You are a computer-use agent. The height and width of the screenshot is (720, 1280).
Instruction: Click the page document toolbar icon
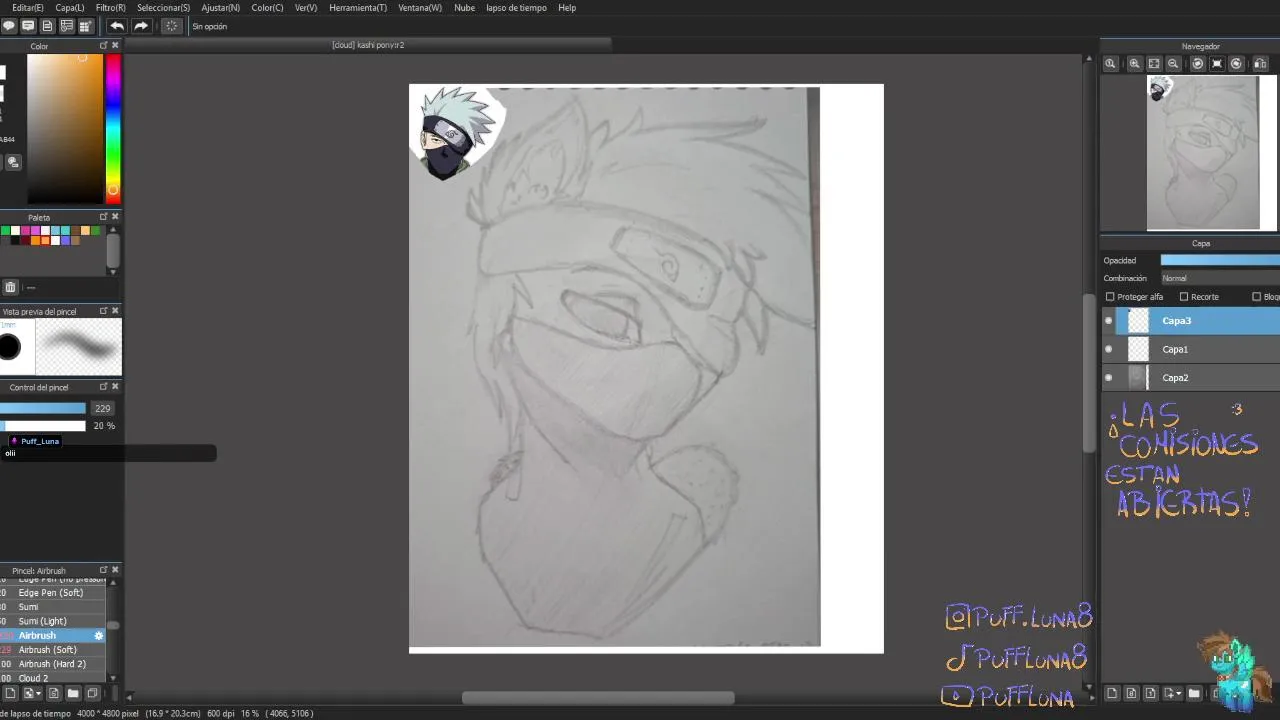(x=47, y=26)
